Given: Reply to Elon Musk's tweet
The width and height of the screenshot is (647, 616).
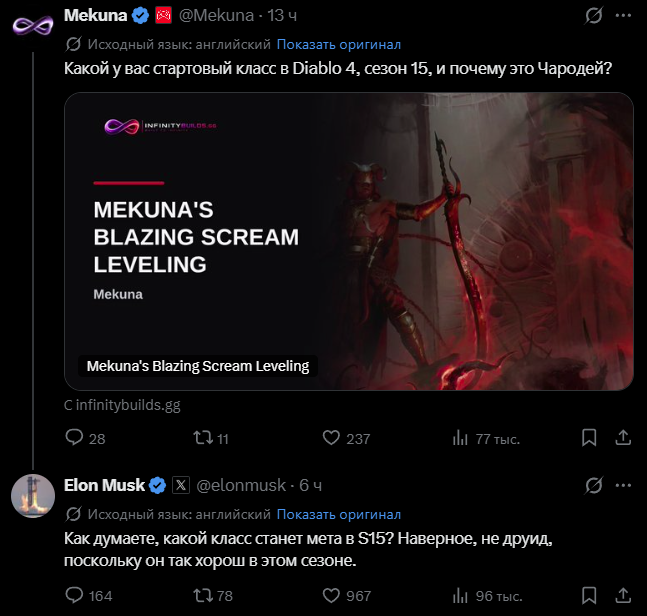Looking at the screenshot, I should point(75,595).
